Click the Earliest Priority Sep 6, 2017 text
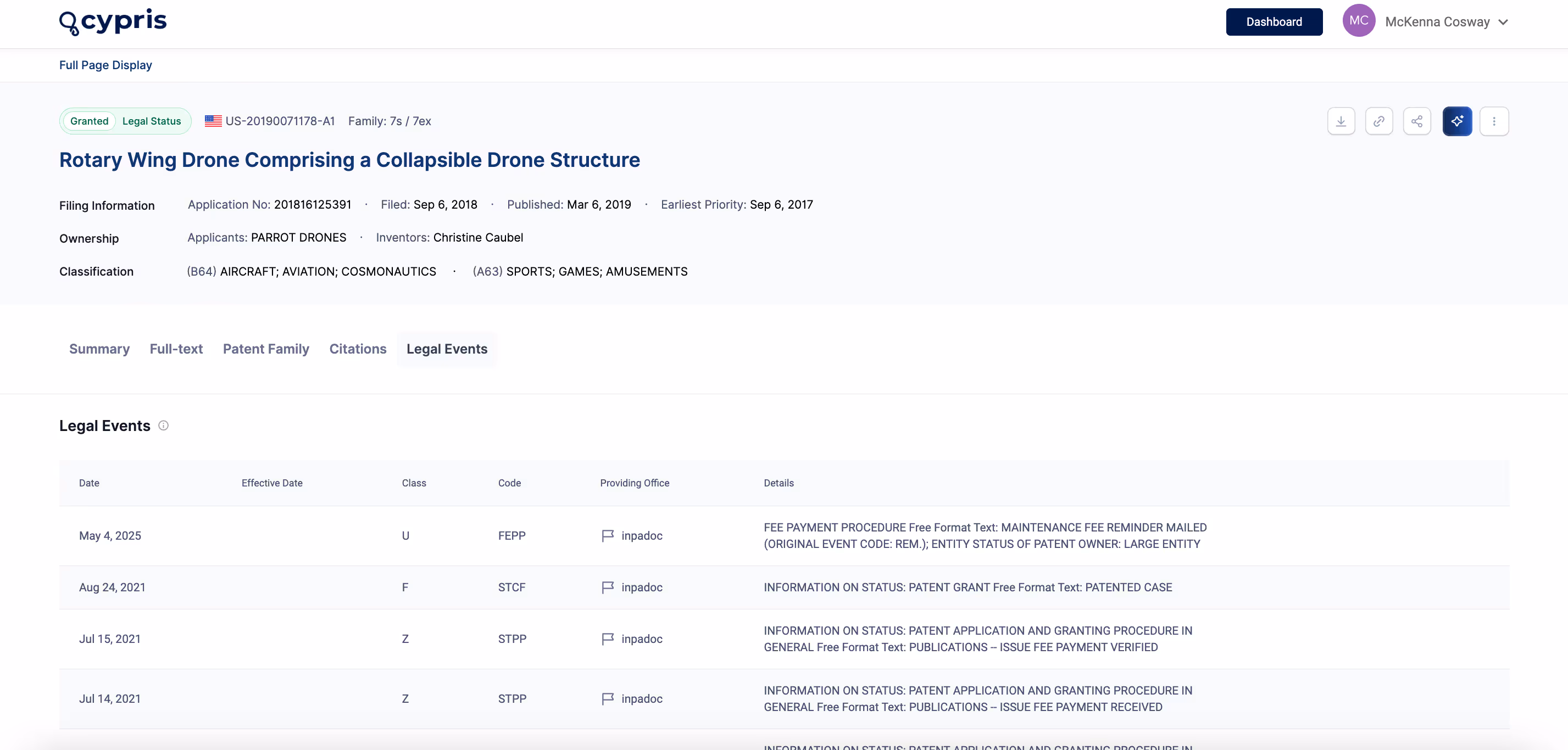 pos(737,205)
